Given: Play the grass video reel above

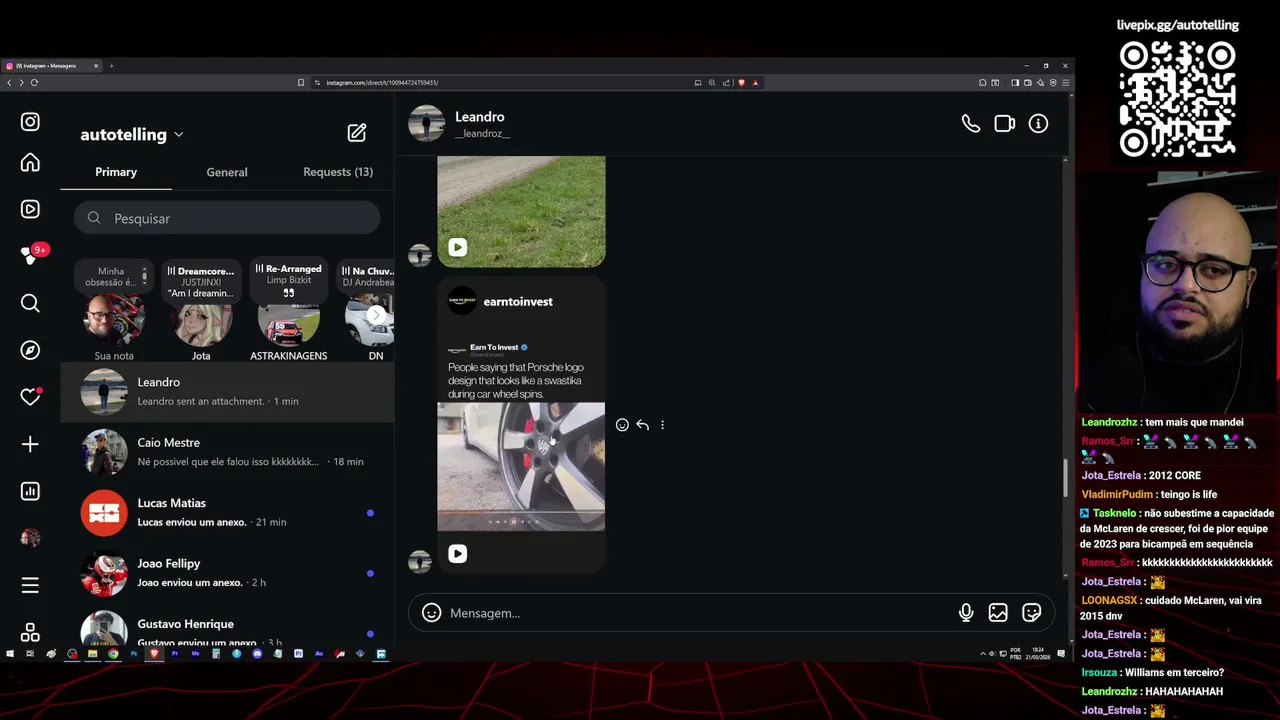Looking at the screenshot, I should click(457, 247).
